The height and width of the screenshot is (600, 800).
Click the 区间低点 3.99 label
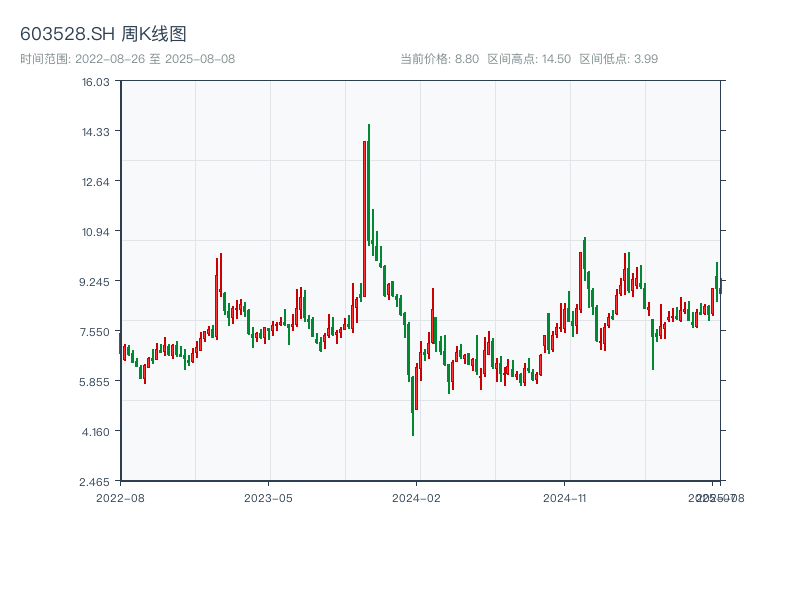click(x=619, y=59)
